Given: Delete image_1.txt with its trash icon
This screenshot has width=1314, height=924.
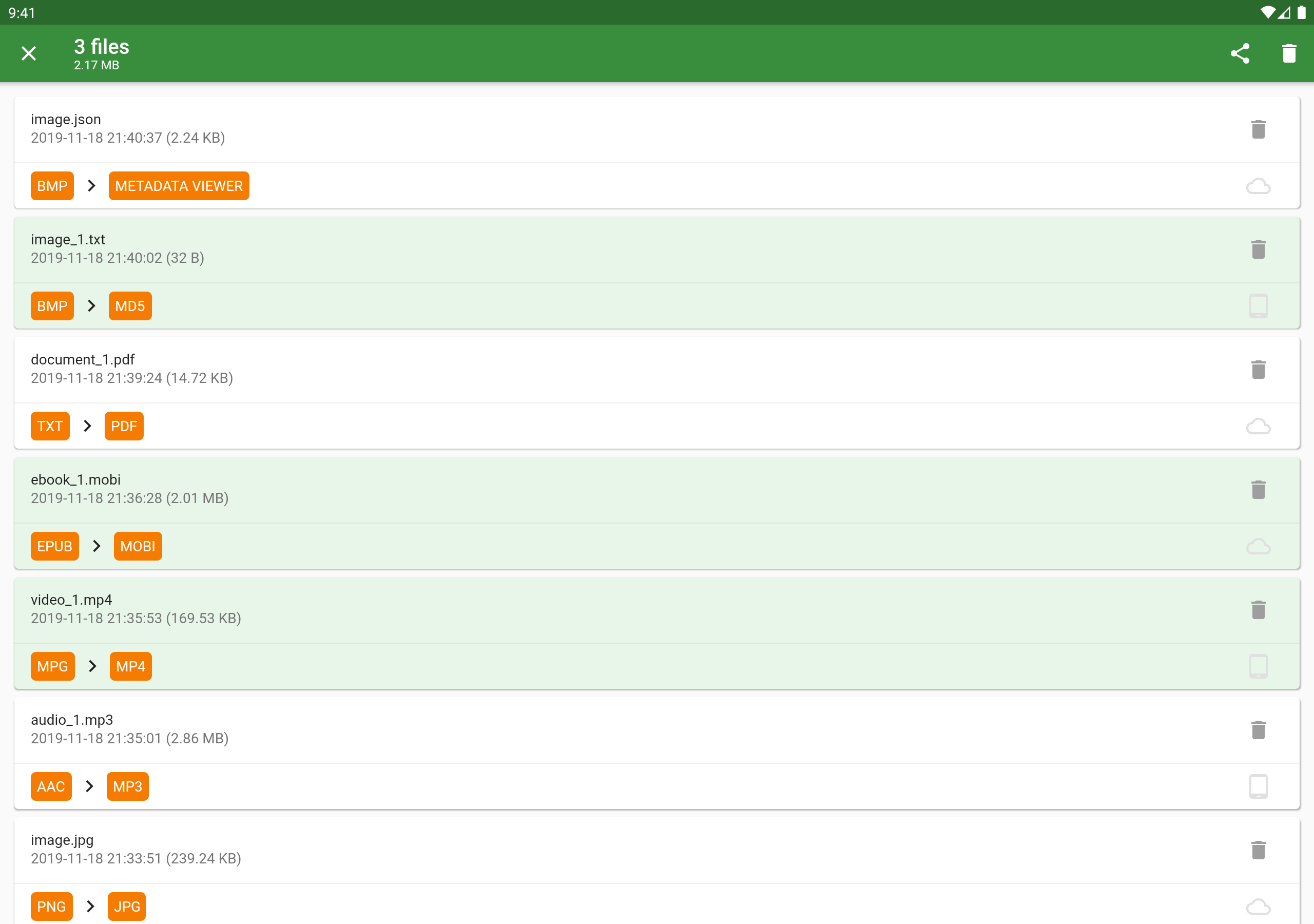Looking at the screenshot, I should click(1258, 249).
